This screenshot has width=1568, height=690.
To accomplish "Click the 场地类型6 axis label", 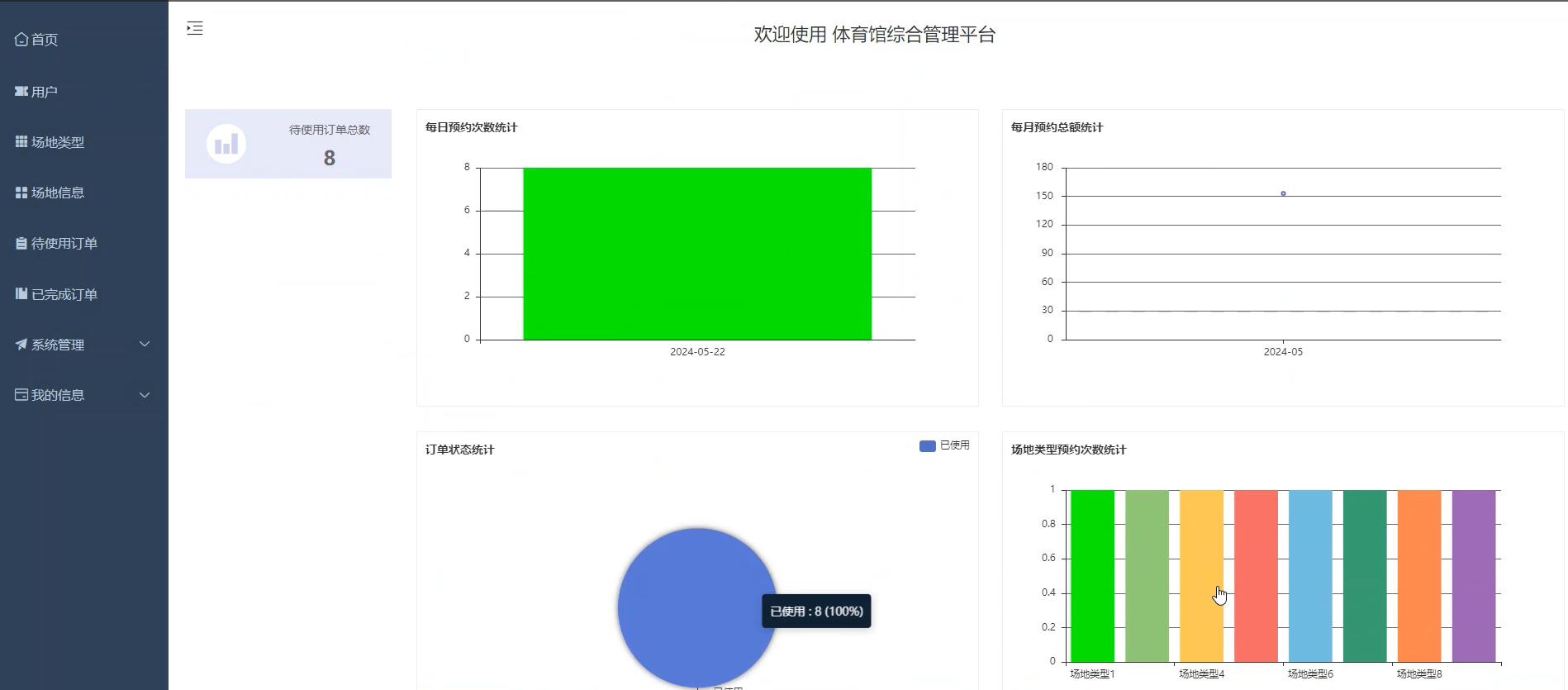I will pyautogui.click(x=1310, y=674).
